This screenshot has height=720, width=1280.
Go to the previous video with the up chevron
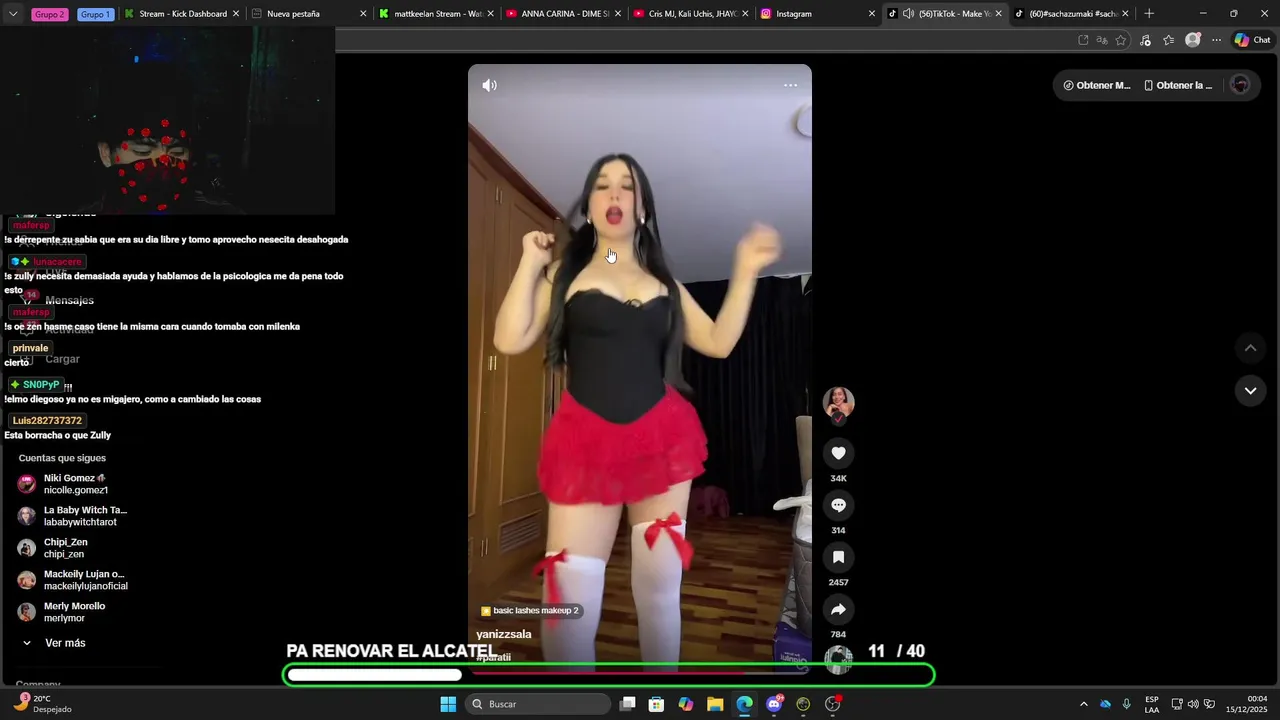pos(1250,348)
